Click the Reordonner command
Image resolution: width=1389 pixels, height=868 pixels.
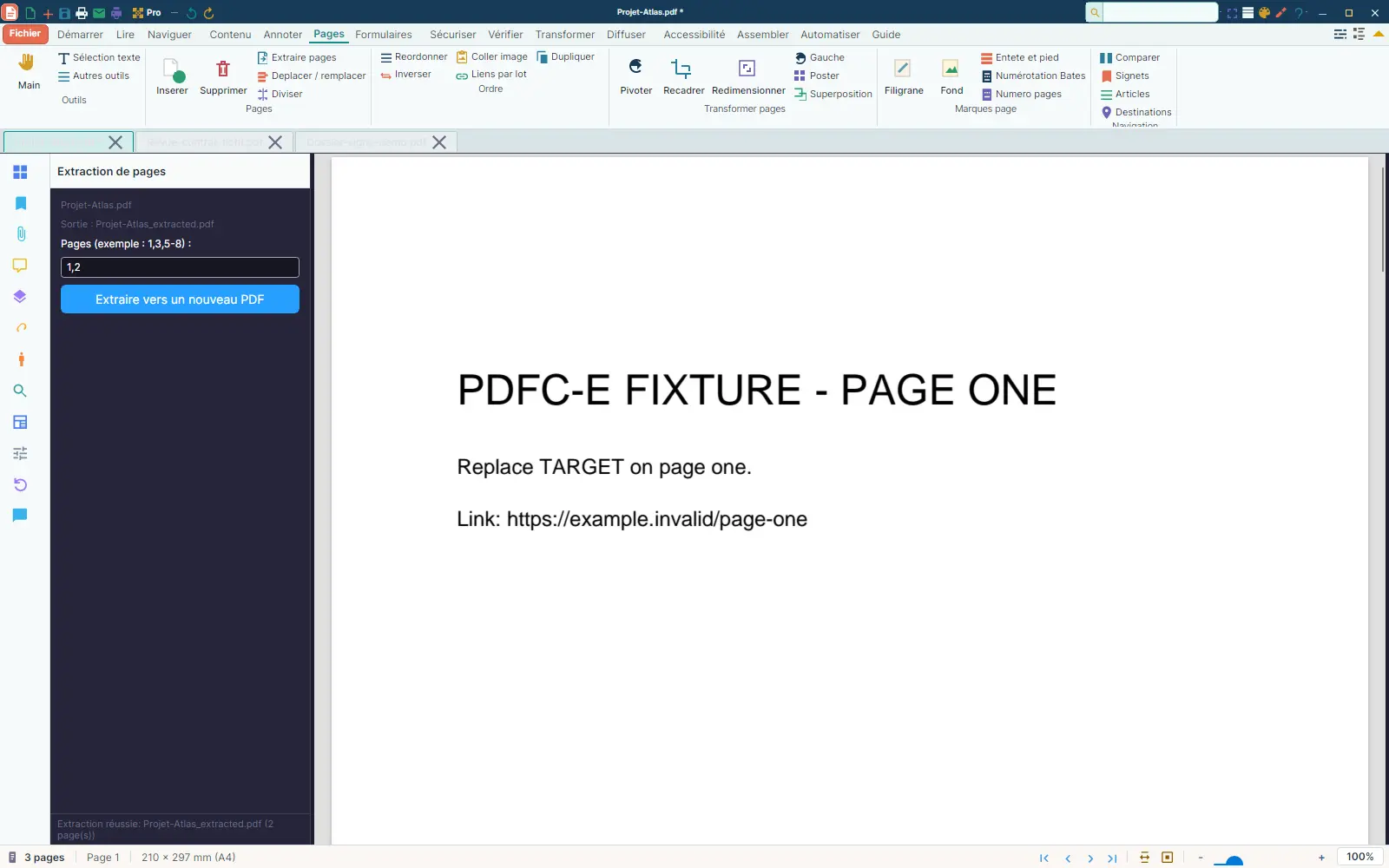tap(414, 56)
